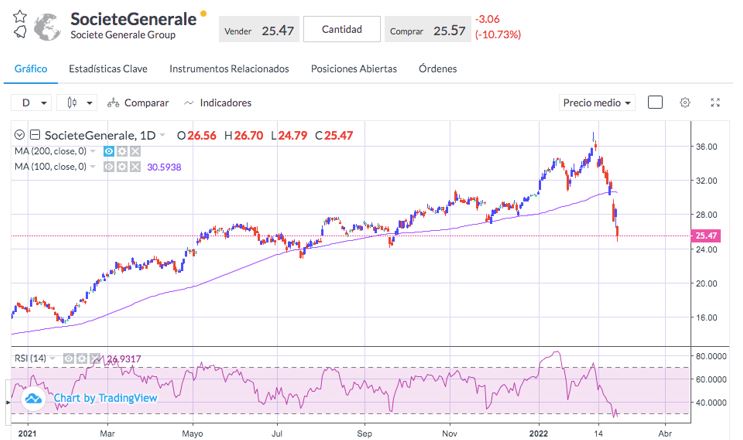The image size is (743, 440).
Task: Click Vender 25.47 button
Action: pos(259,30)
